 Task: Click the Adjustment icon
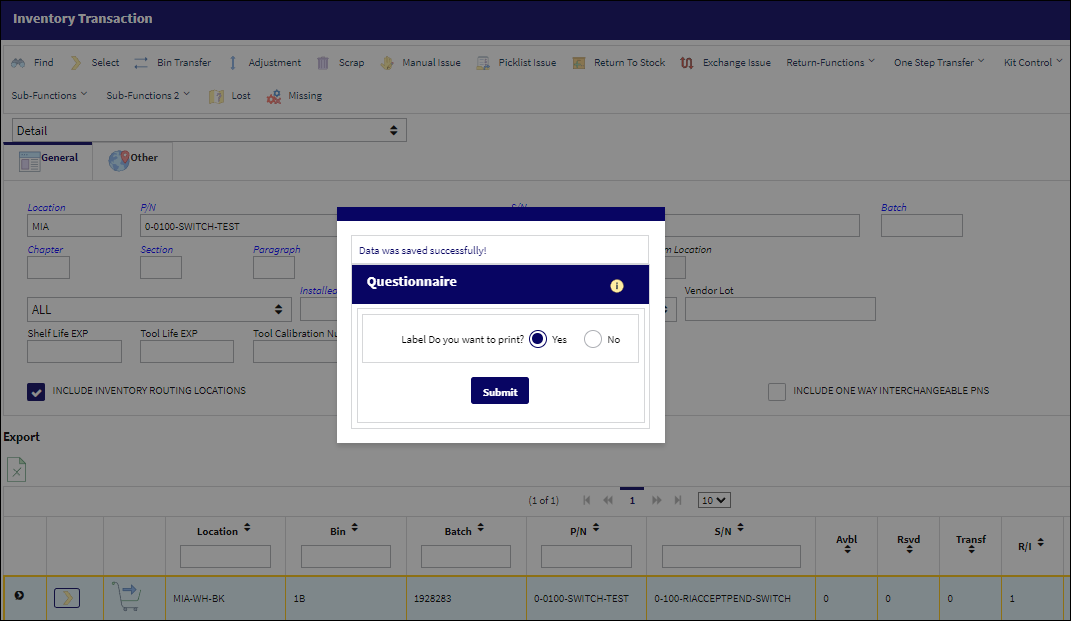(x=232, y=63)
